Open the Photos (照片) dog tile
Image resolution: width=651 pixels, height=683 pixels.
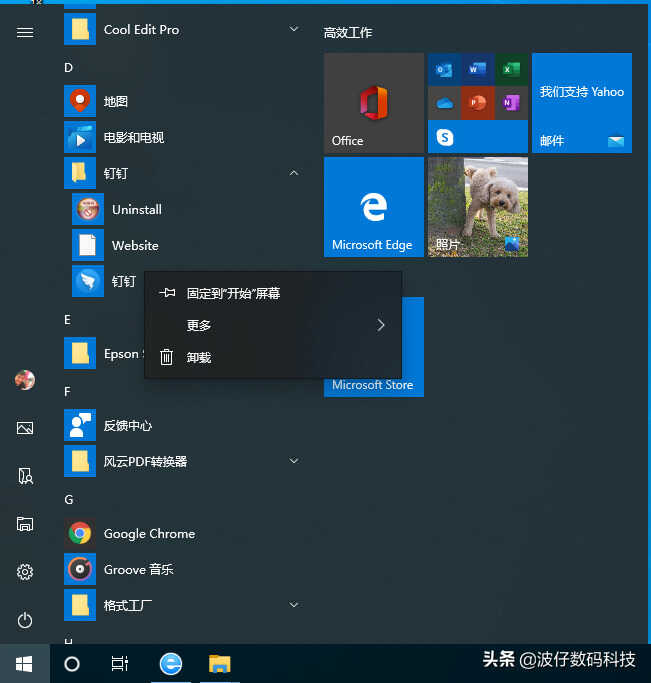pyautogui.click(x=478, y=207)
